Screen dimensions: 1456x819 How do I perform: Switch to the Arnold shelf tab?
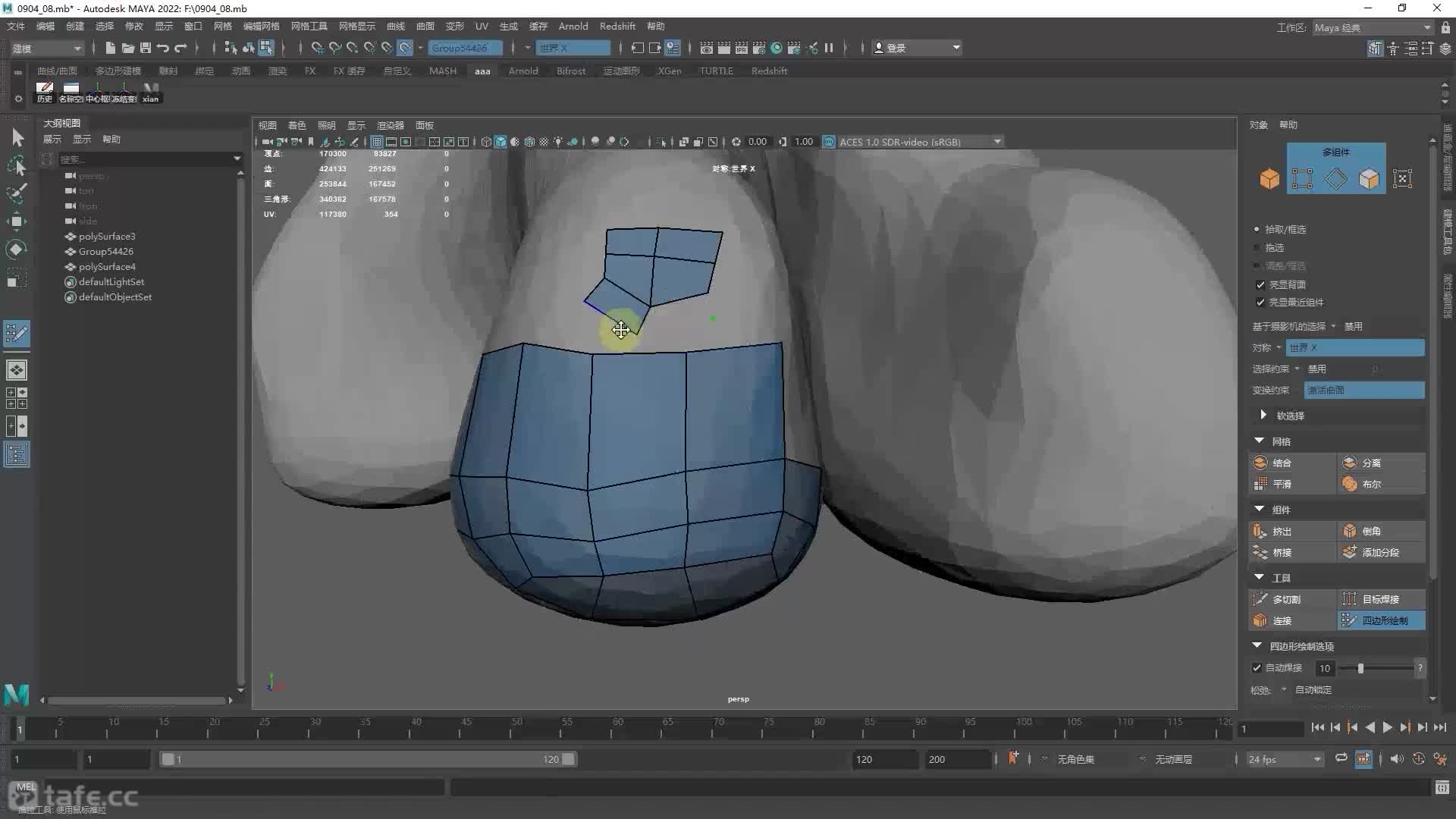522,71
